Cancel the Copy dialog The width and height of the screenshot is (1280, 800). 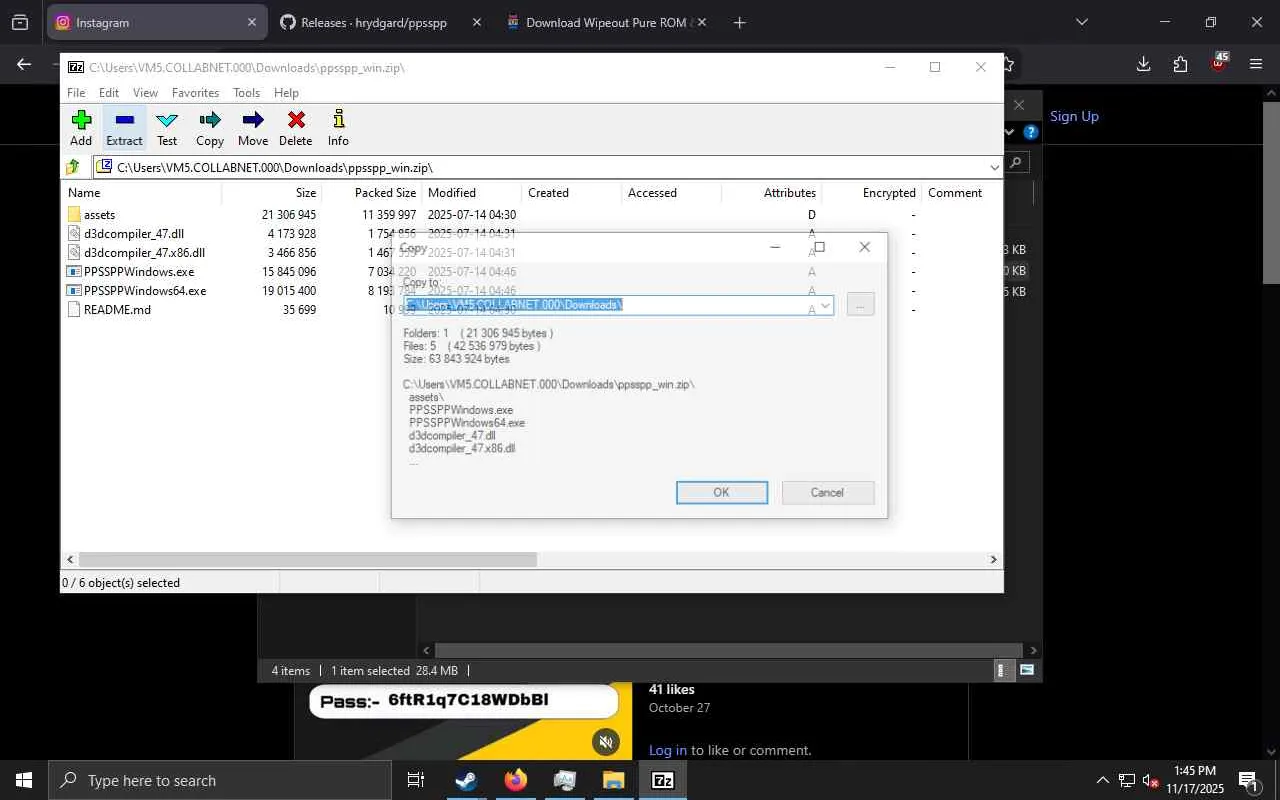pos(827,492)
